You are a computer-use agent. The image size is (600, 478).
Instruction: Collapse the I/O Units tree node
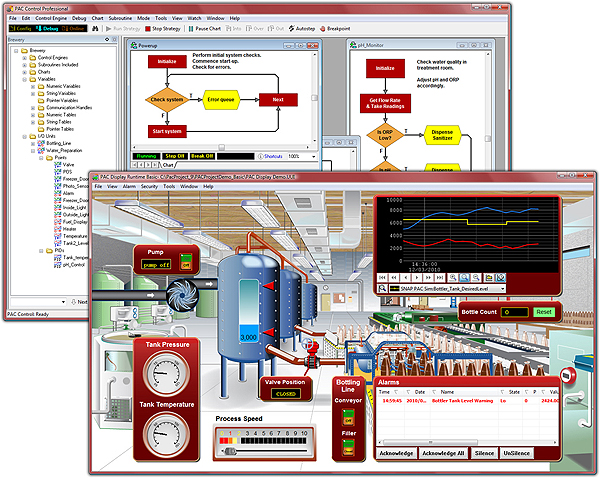[24, 136]
